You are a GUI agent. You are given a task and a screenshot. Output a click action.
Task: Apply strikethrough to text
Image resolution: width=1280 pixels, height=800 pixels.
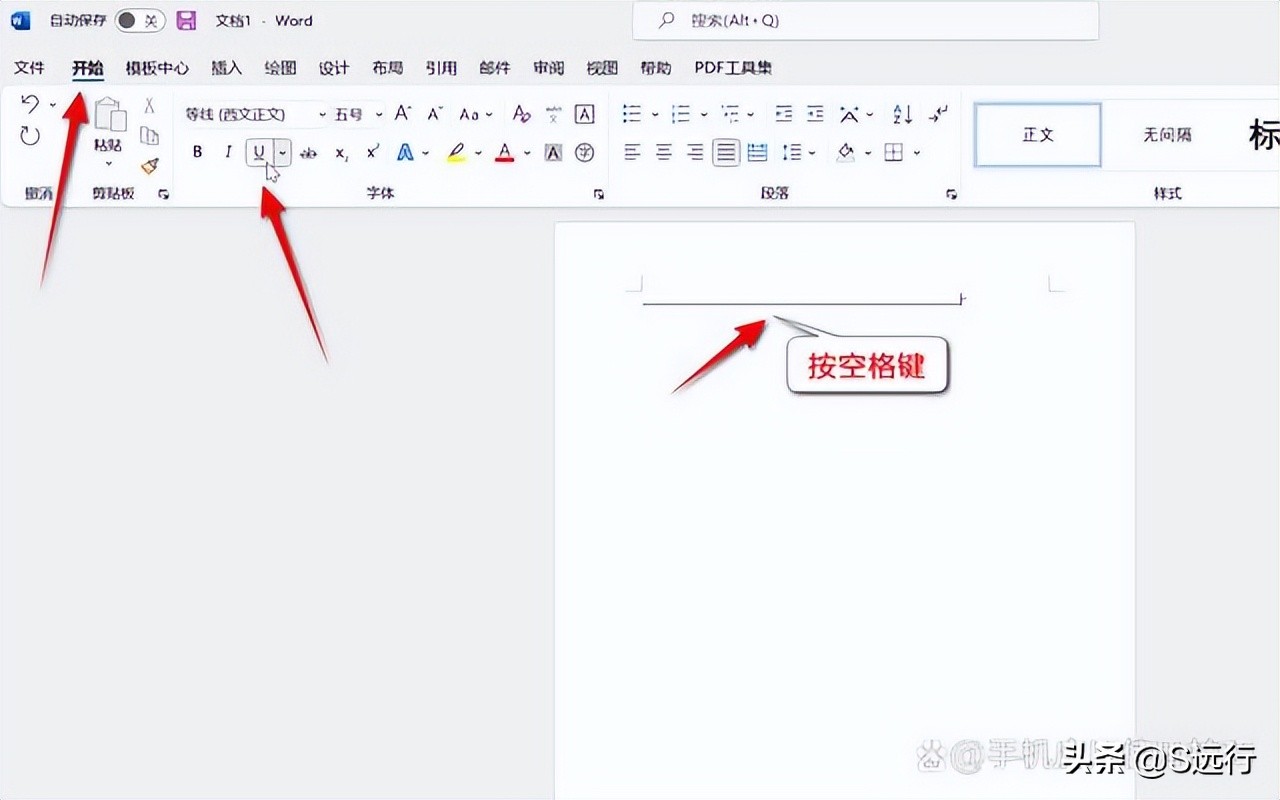[x=309, y=152]
